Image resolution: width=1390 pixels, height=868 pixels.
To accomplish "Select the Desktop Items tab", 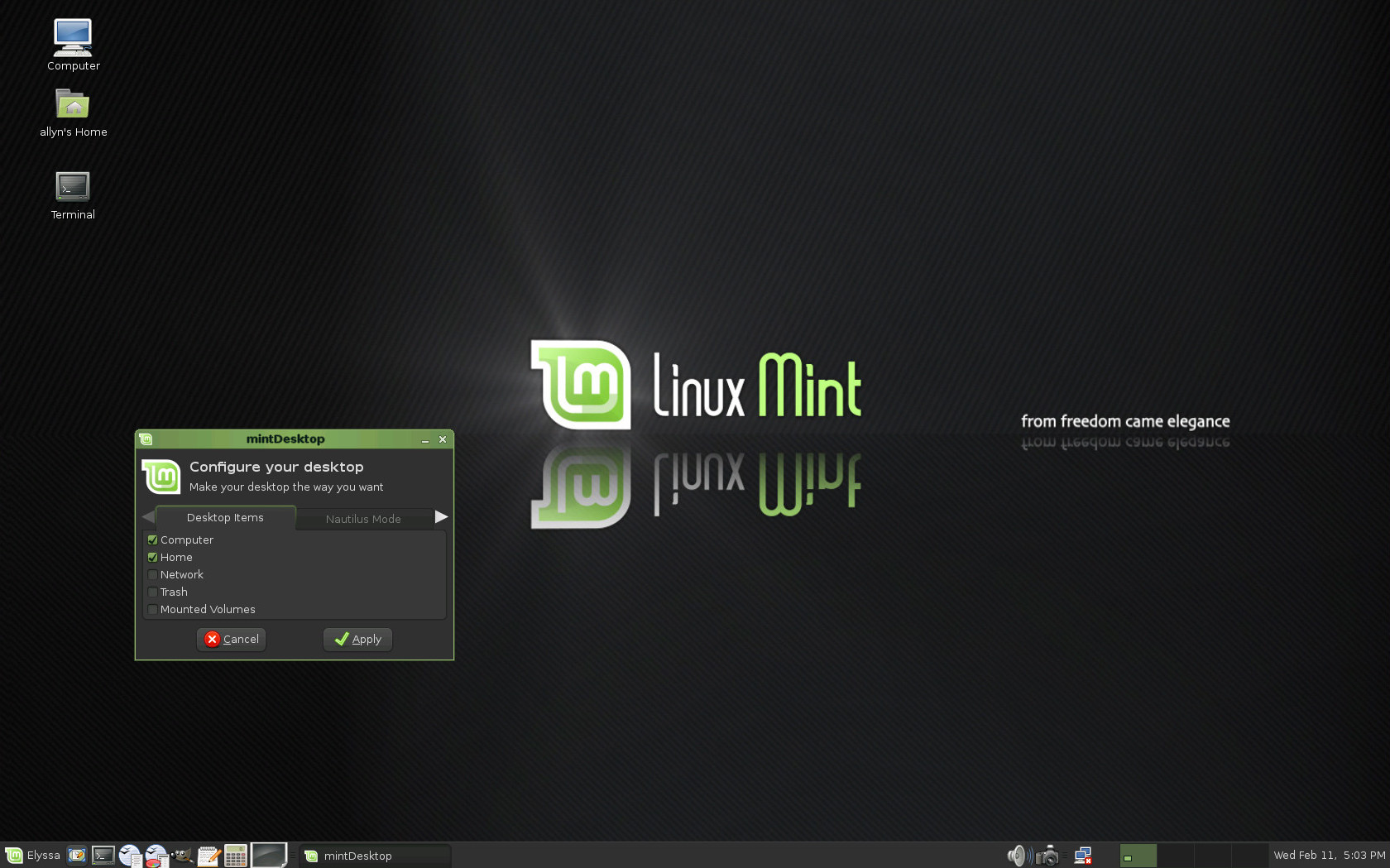I will coord(225,517).
